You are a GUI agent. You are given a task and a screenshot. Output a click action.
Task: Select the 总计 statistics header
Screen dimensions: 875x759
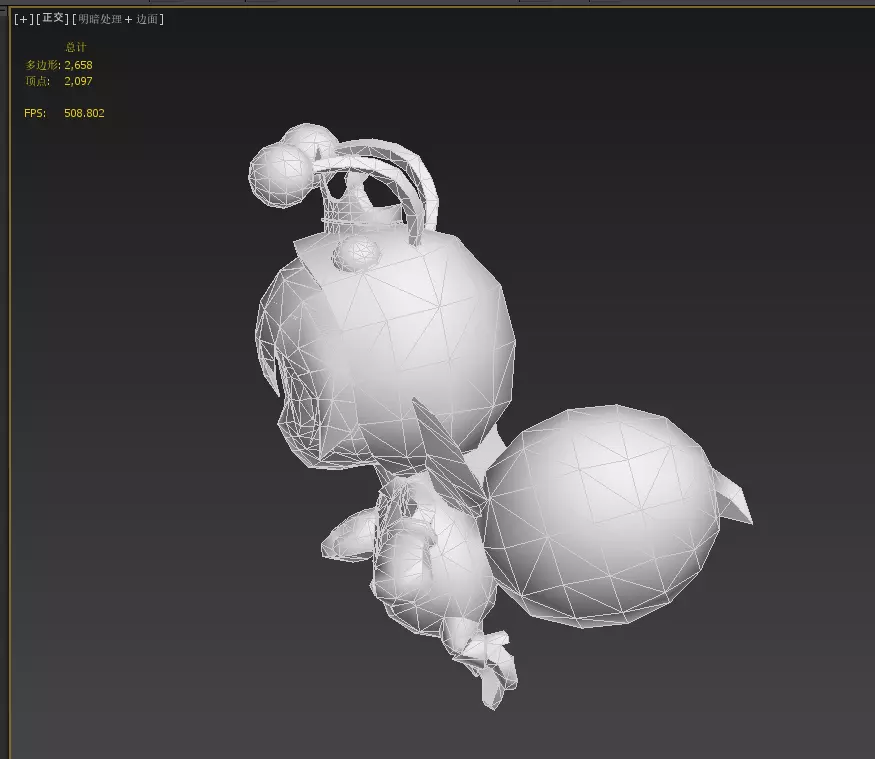76,47
